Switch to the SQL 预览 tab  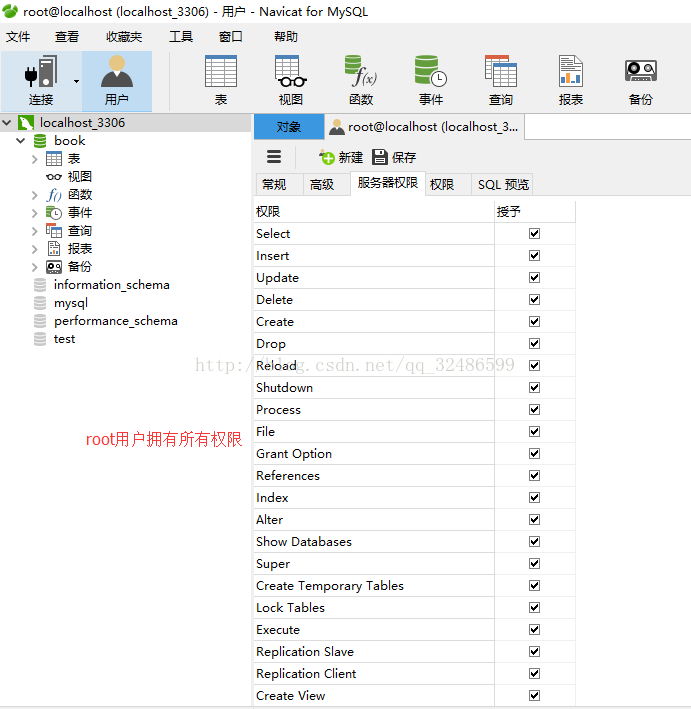point(502,184)
